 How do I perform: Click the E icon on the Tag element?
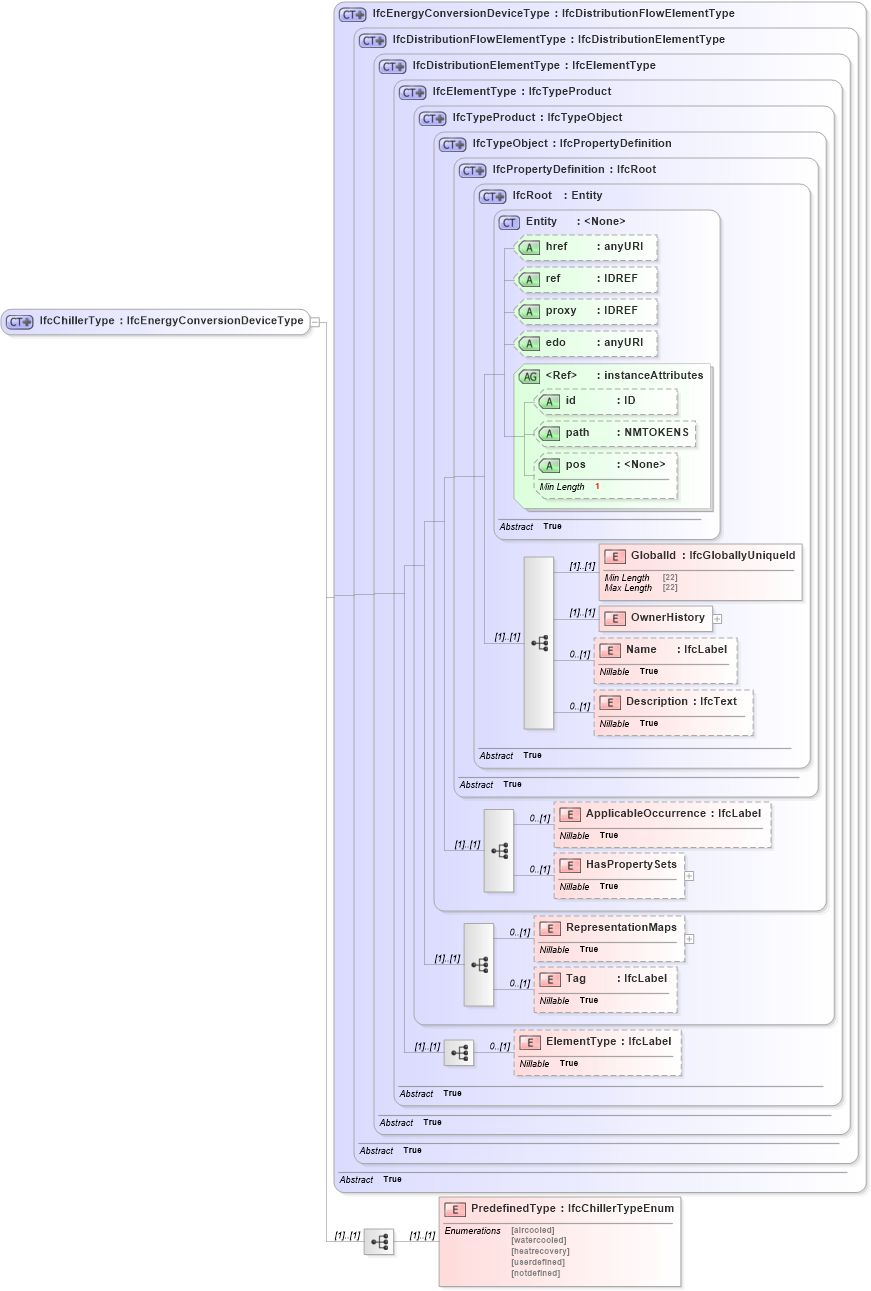(549, 979)
